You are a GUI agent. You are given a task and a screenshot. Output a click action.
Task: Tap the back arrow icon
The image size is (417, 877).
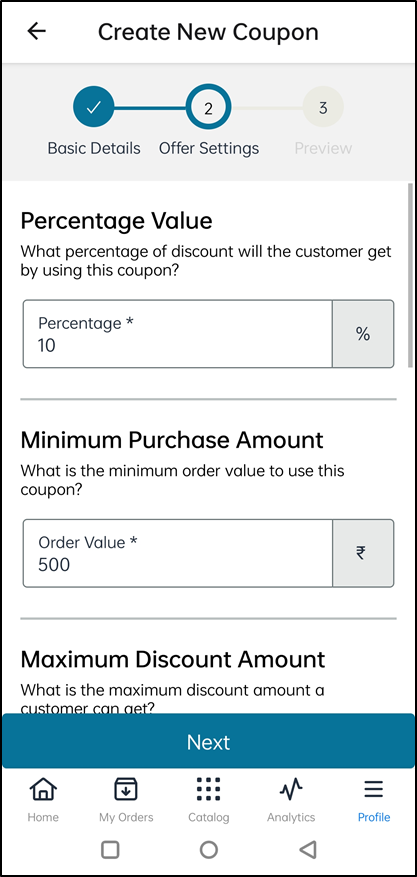pyautogui.click(x=37, y=31)
